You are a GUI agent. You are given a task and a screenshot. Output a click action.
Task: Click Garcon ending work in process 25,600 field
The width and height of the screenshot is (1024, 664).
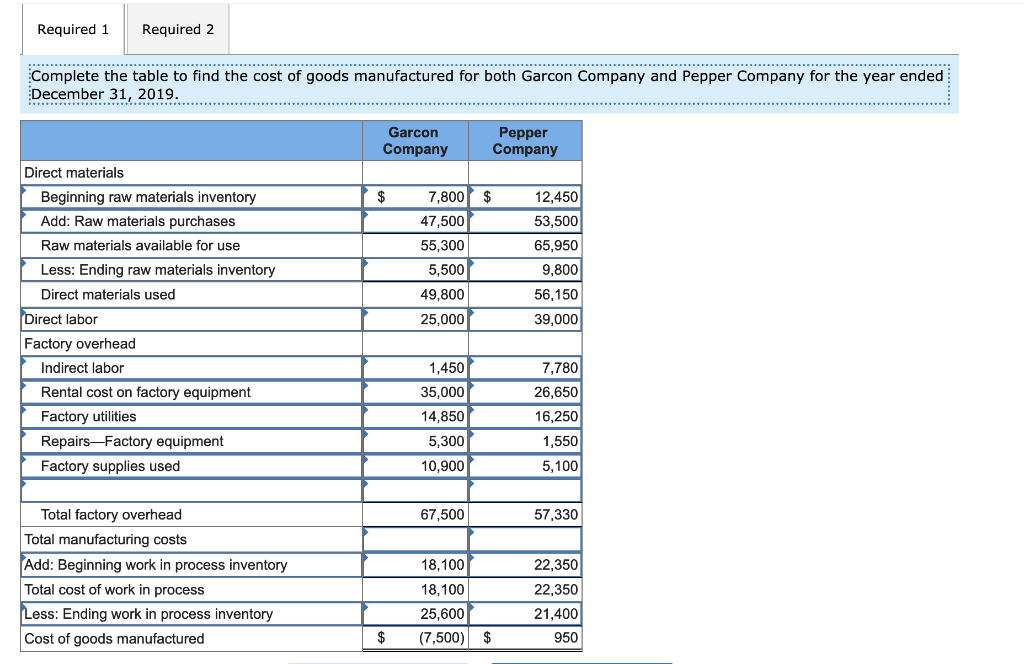coord(415,614)
